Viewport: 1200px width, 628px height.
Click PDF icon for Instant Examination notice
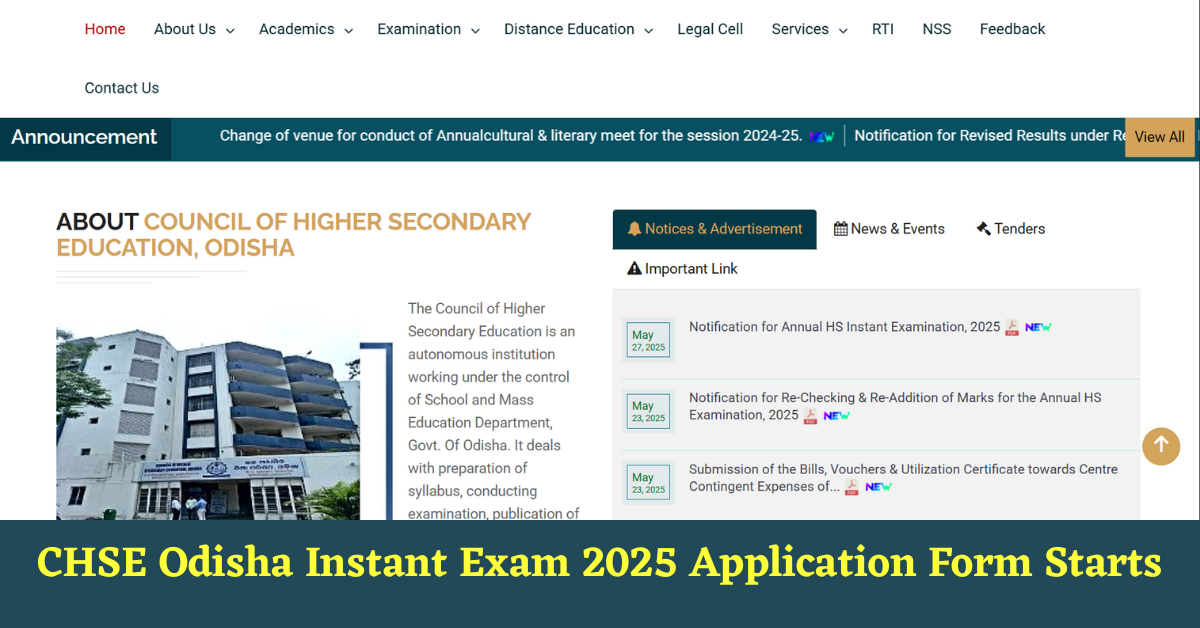click(x=1012, y=328)
